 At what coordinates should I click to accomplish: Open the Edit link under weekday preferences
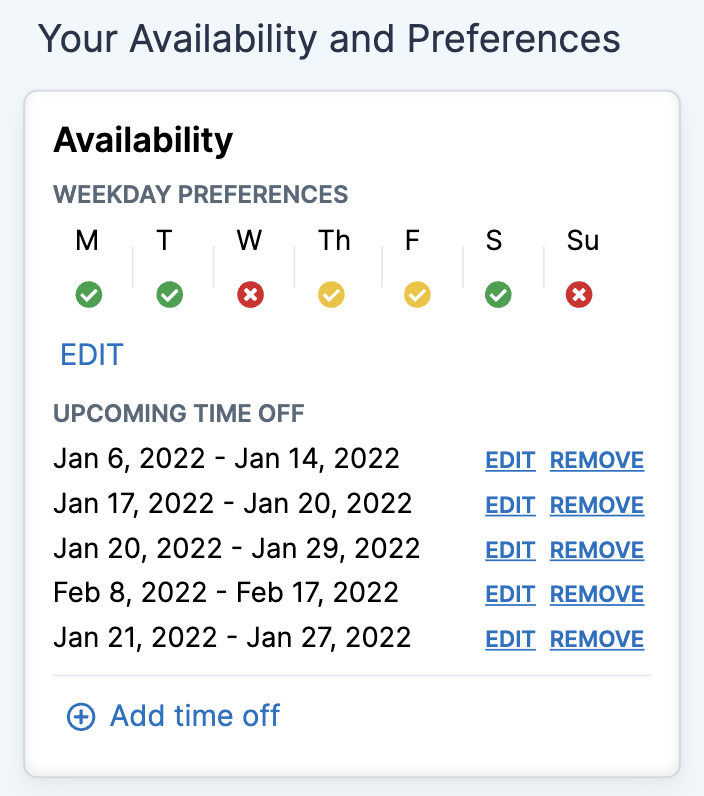click(92, 354)
